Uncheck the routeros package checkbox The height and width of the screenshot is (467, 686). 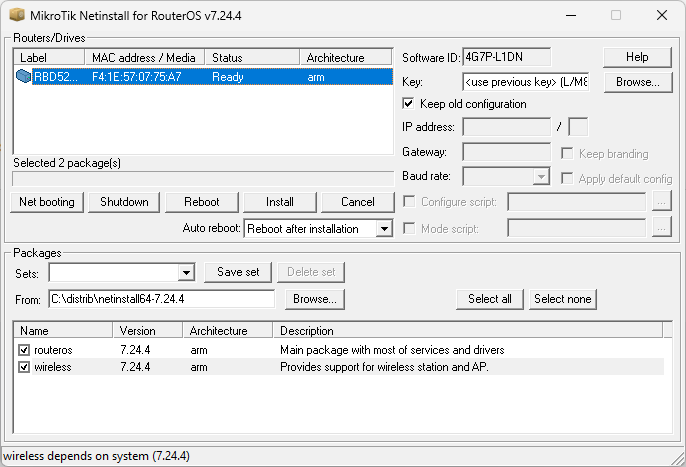pyautogui.click(x=24, y=350)
